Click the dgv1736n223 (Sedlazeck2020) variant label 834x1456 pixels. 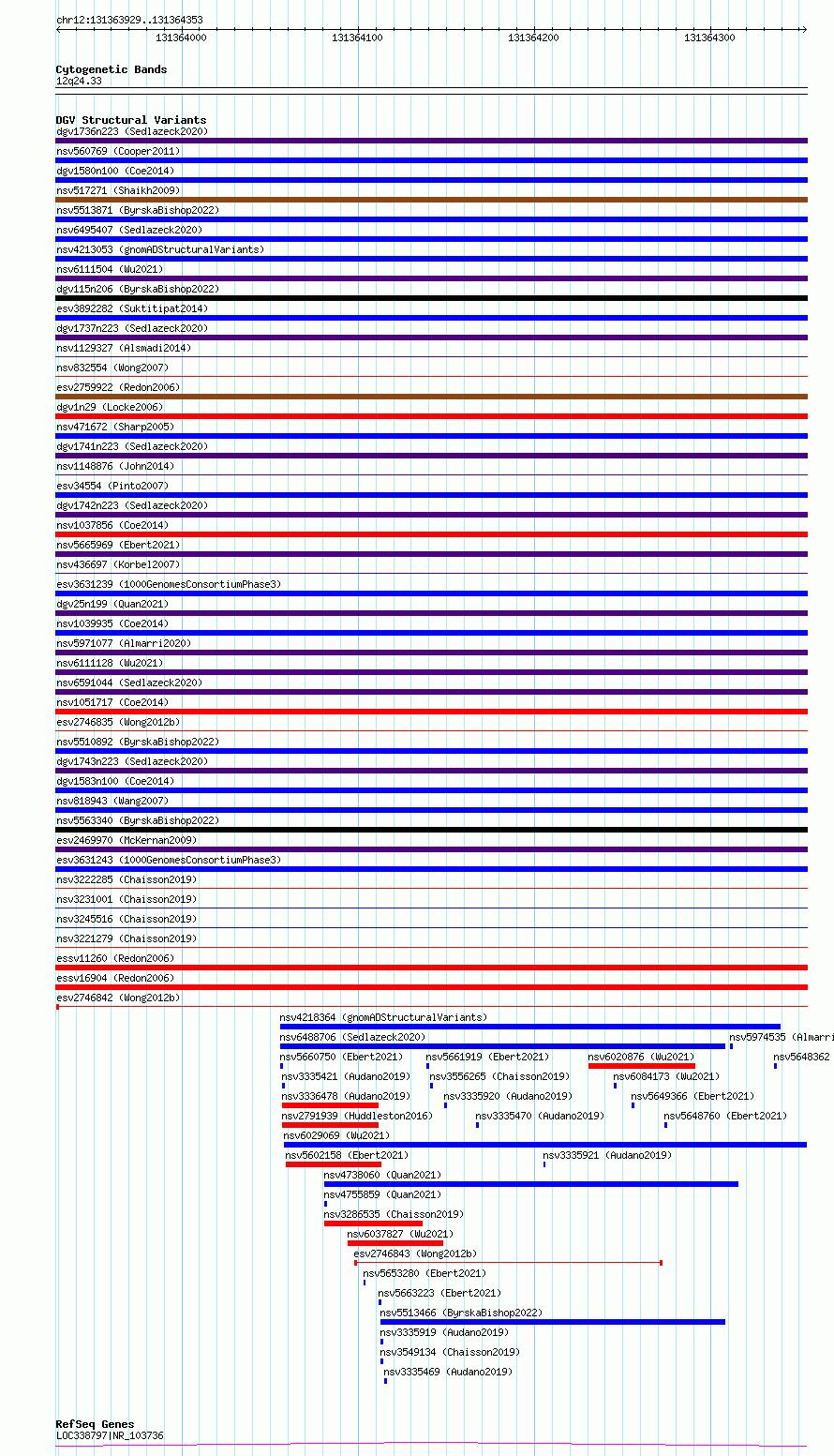(x=132, y=131)
